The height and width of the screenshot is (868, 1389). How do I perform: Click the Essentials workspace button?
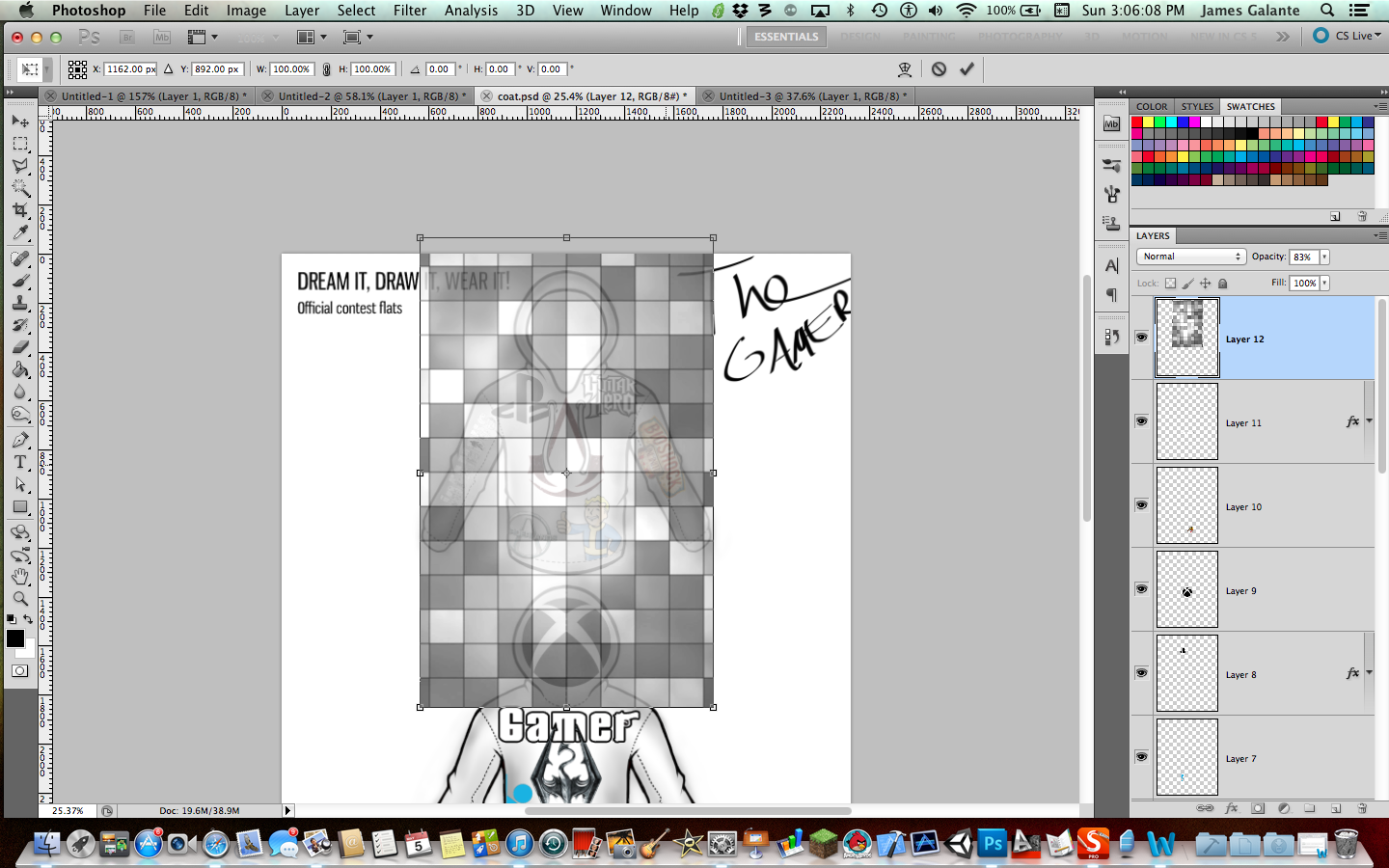786,37
